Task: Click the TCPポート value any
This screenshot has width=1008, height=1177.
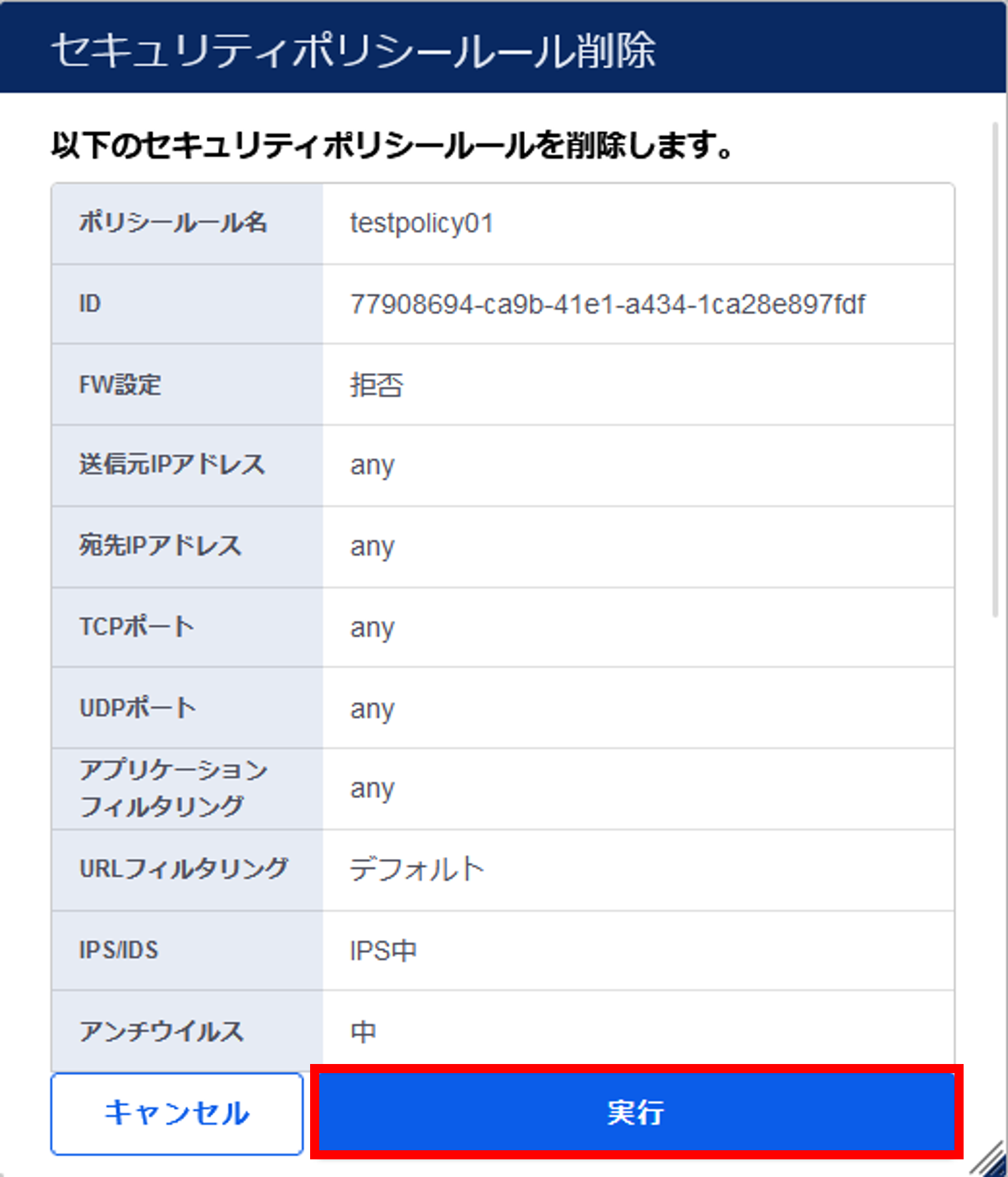Action: click(372, 628)
